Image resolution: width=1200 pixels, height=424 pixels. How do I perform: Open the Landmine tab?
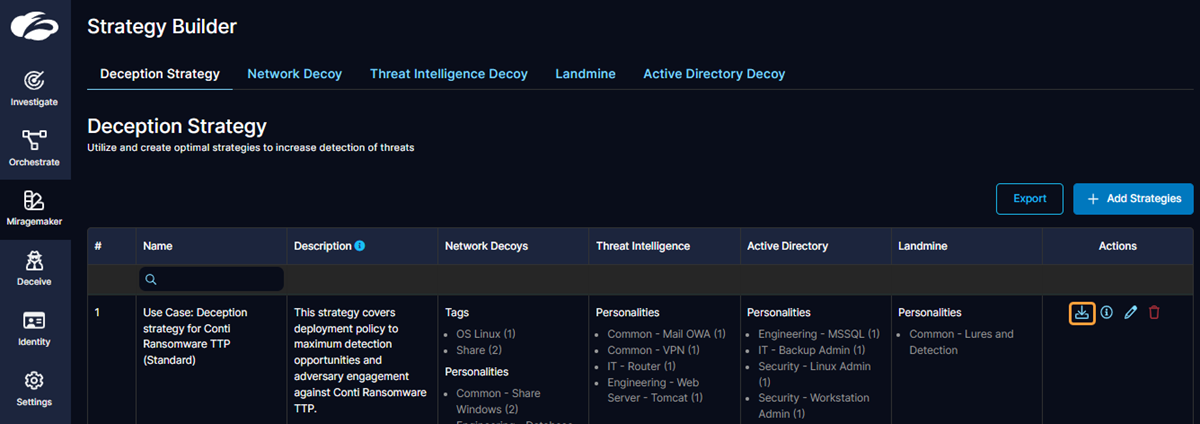coord(585,74)
